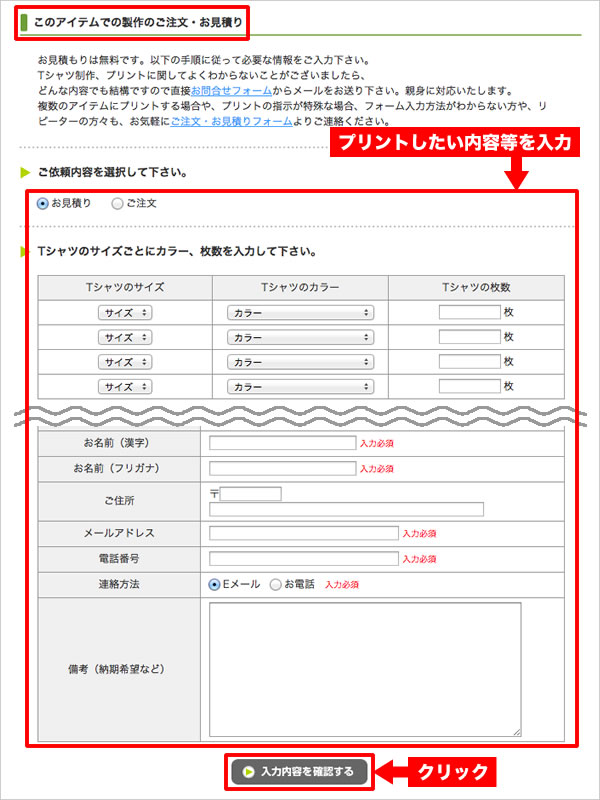Focus the fourth row quantity field
Viewport: 600px width, 800px height.
pyautogui.click(x=469, y=386)
